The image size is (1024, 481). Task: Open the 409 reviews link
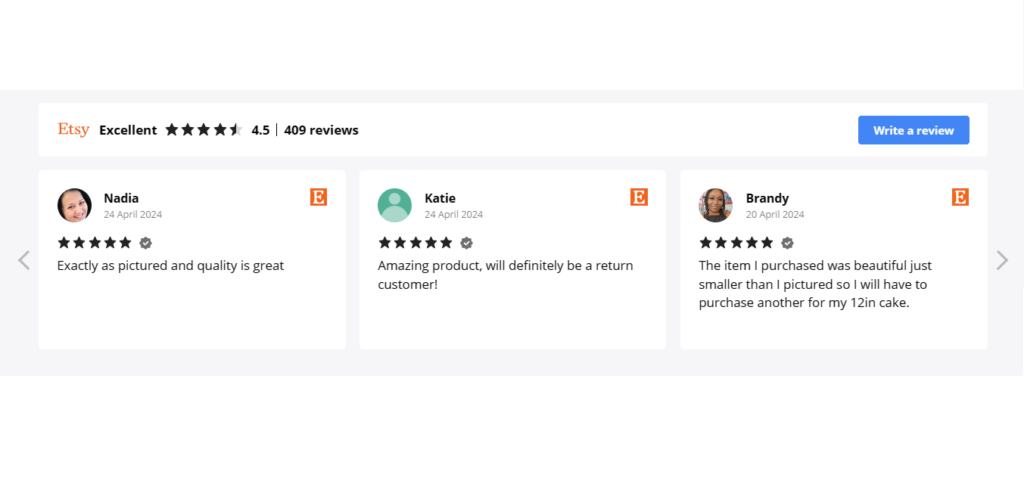click(x=321, y=130)
